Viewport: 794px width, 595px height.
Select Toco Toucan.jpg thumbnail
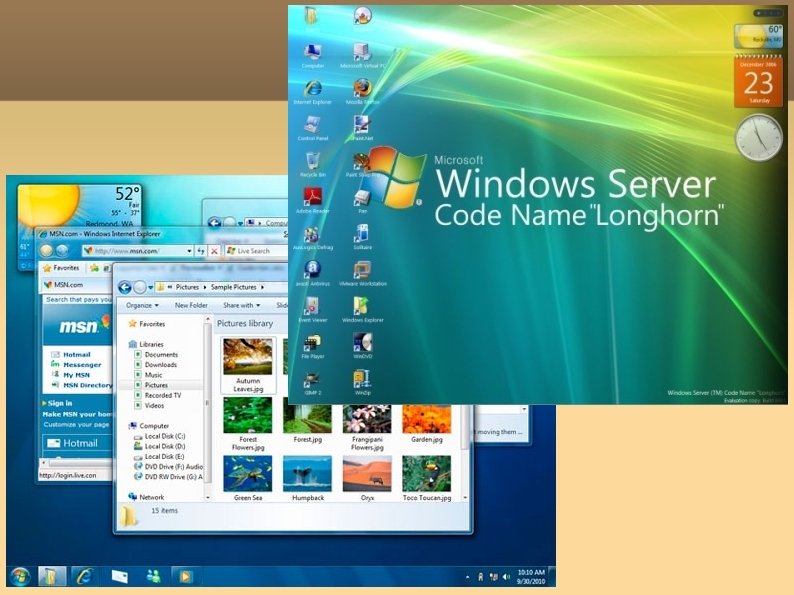[427, 479]
